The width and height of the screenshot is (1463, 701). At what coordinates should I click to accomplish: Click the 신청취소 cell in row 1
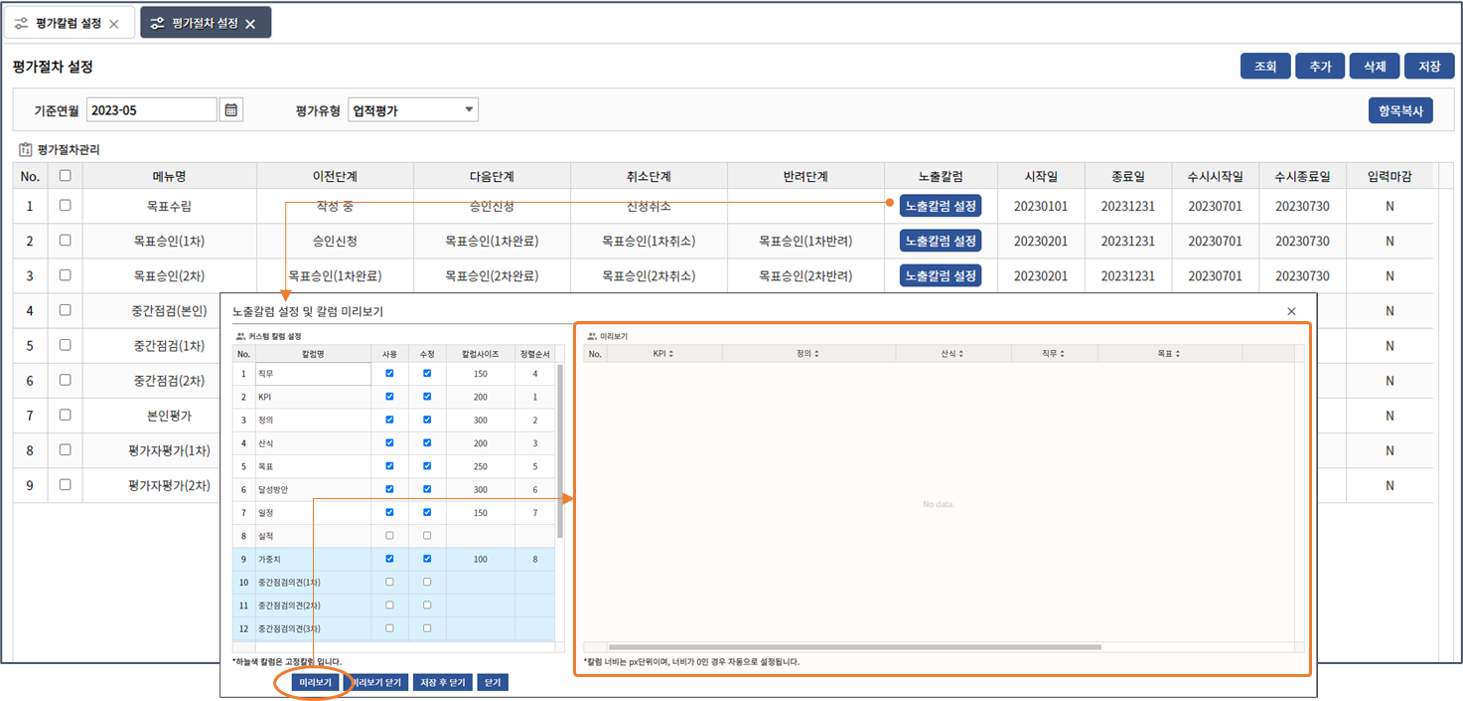[x=648, y=206]
